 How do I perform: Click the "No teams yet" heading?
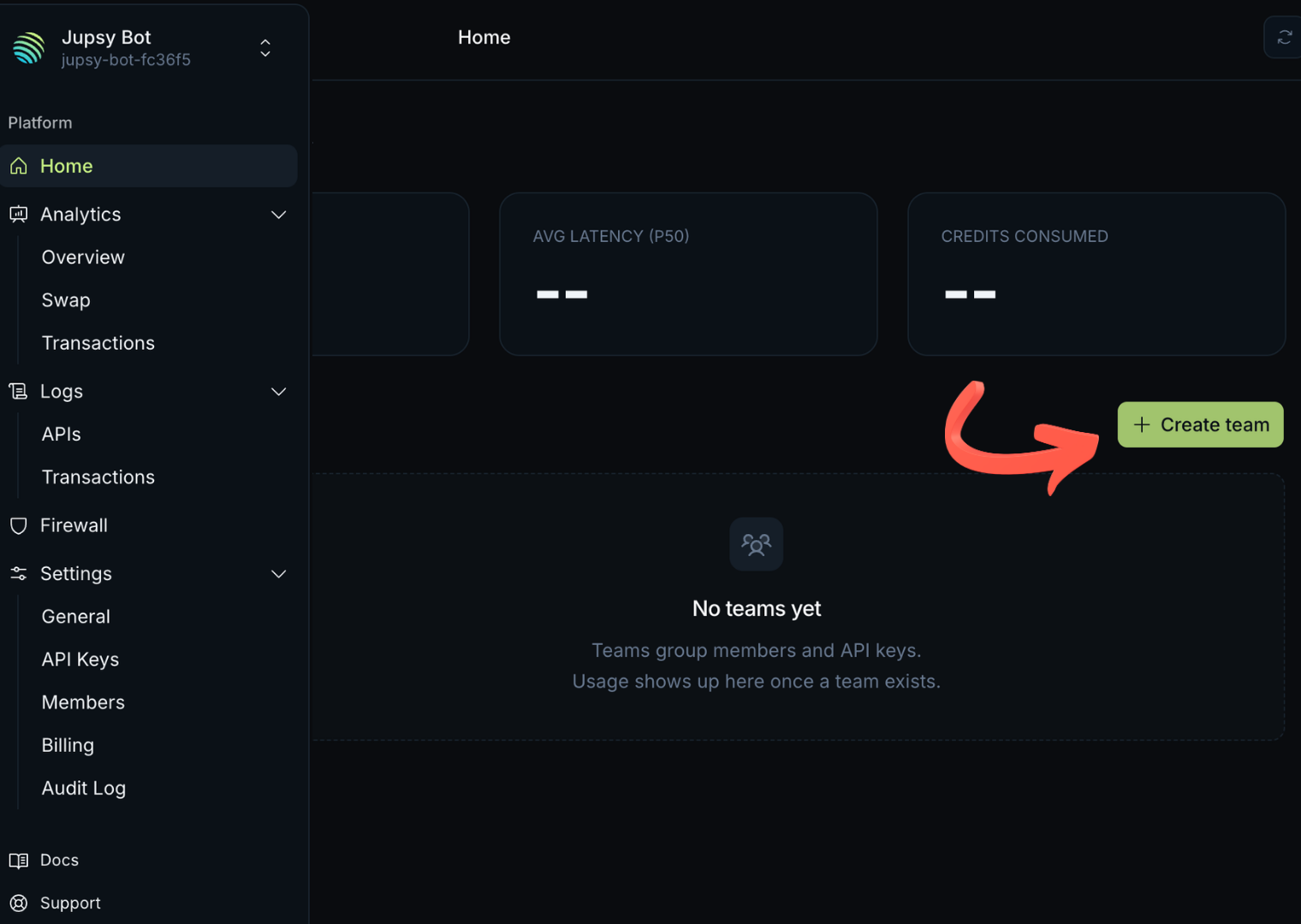pyautogui.click(x=757, y=608)
